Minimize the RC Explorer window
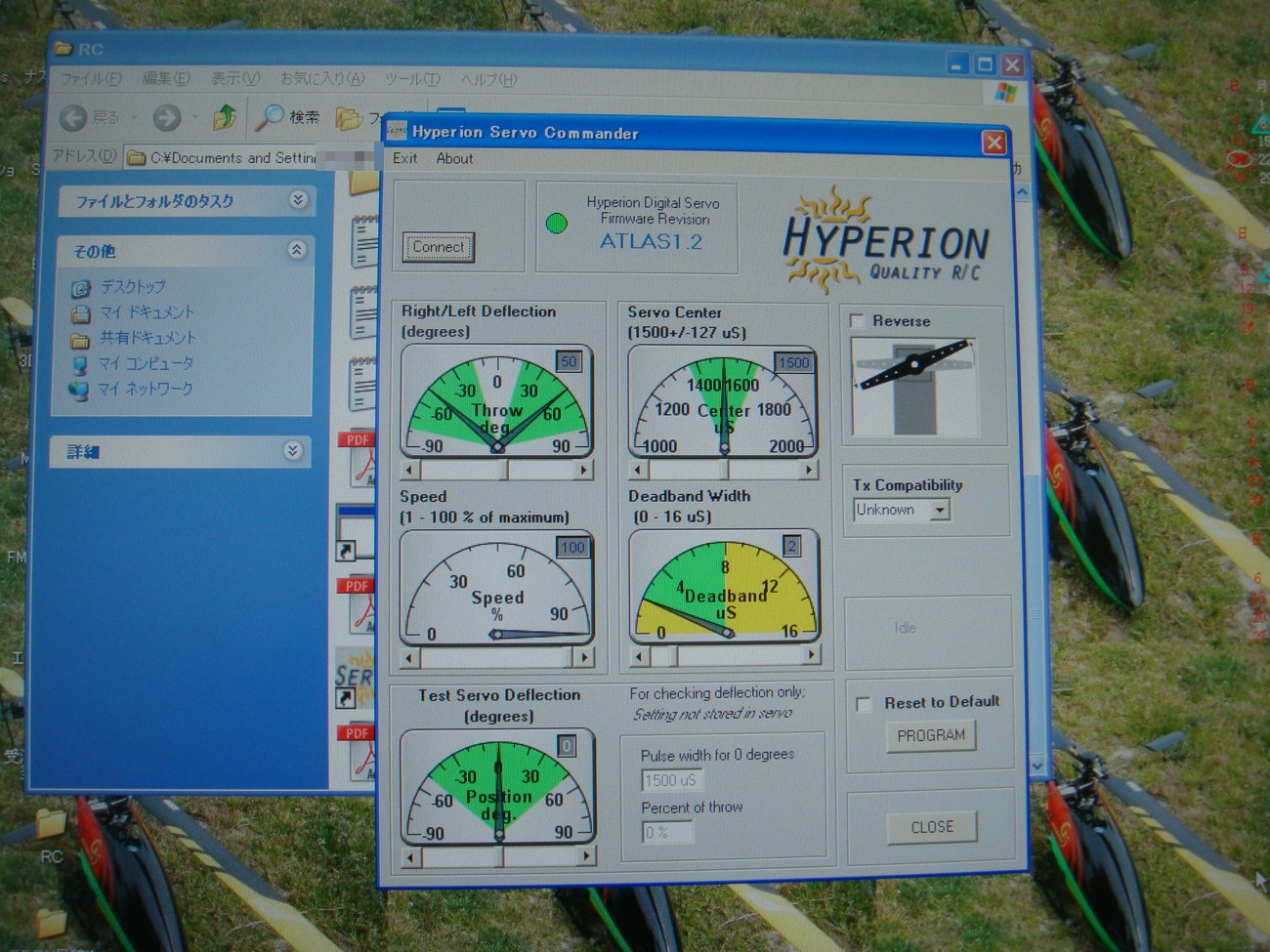The width and height of the screenshot is (1270, 952). click(958, 64)
